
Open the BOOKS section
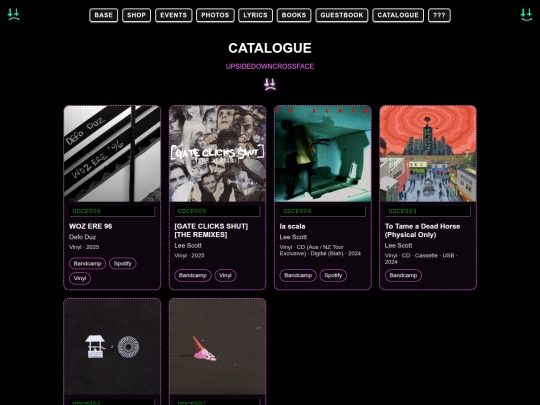(x=294, y=15)
